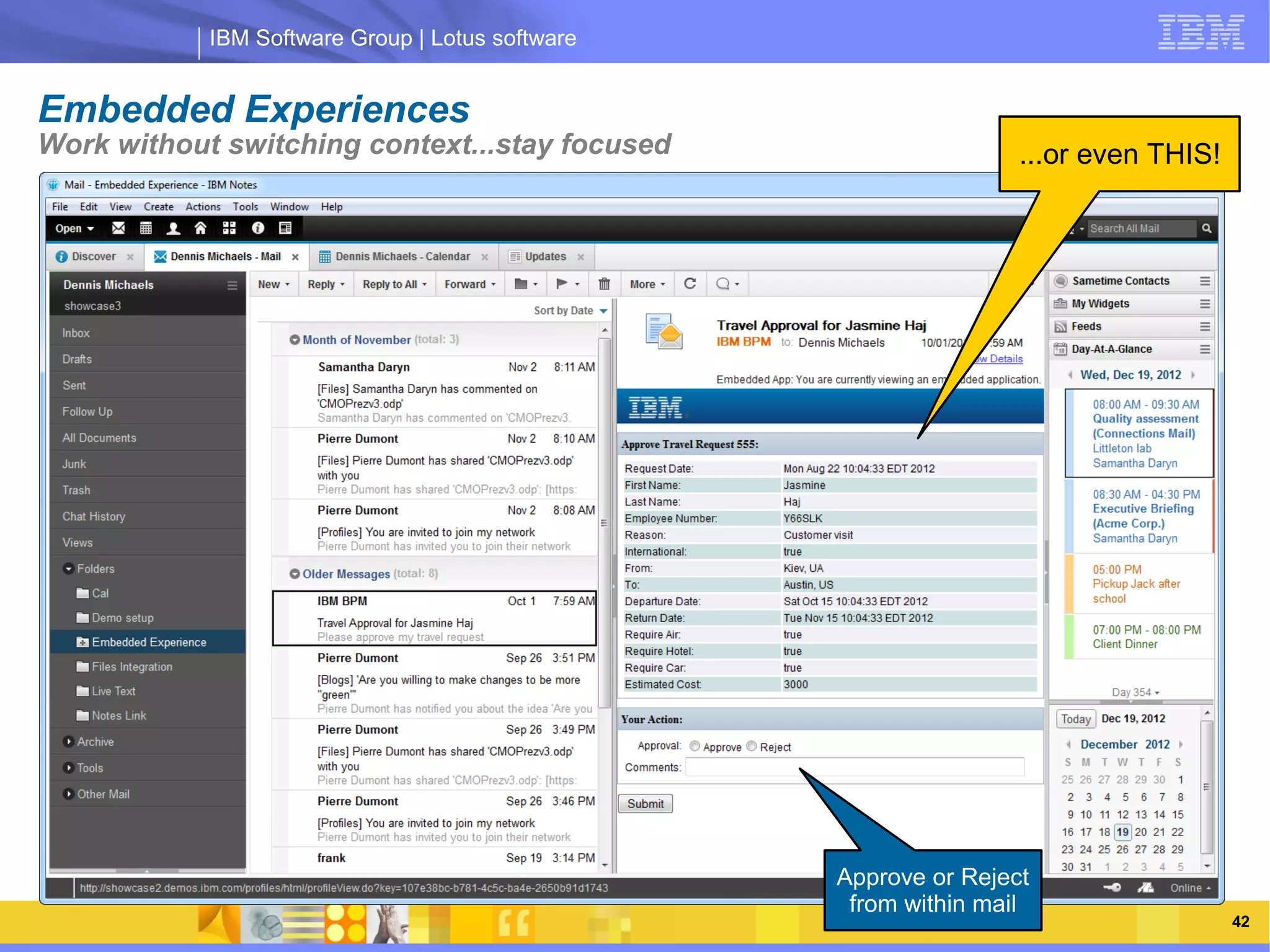Go to the next month arrow after 2012
Screen dimensions: 1270x952
coord(1181,744)
